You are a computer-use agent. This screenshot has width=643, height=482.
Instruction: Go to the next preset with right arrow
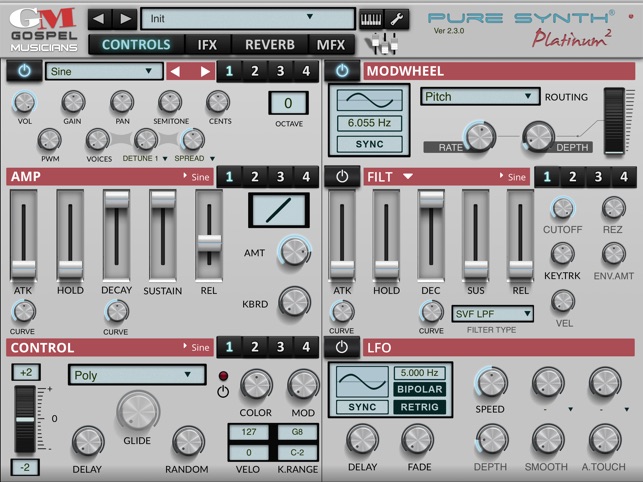(124, 19)
